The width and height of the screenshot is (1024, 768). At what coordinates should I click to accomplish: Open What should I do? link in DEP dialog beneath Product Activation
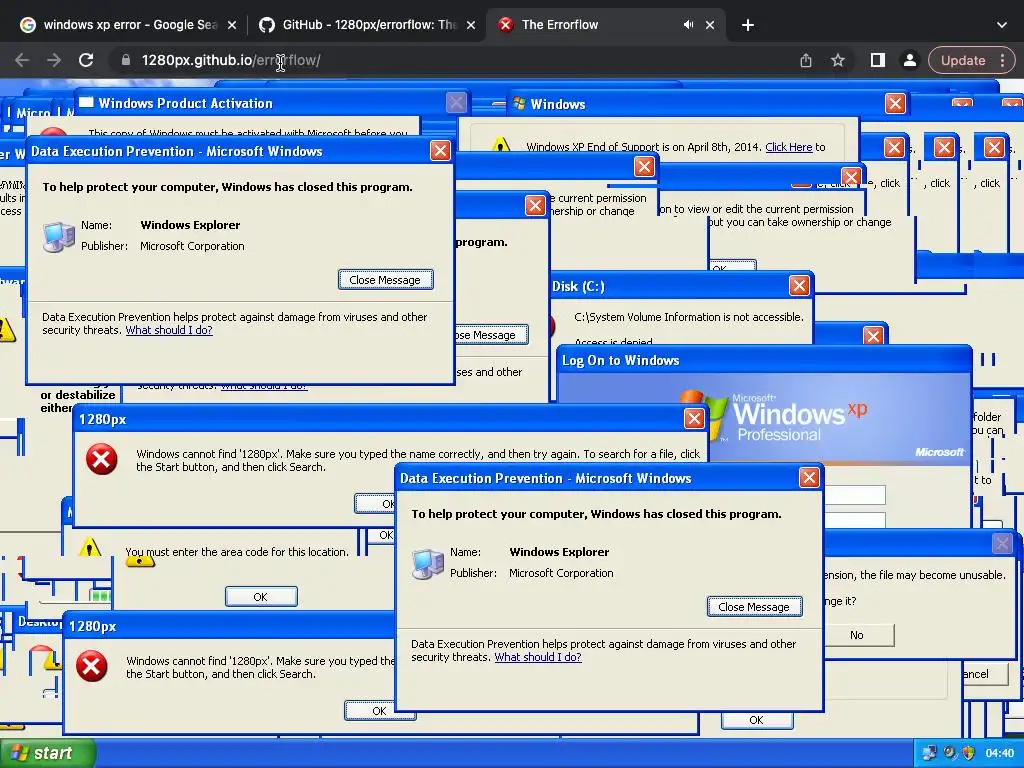(169, 330)
